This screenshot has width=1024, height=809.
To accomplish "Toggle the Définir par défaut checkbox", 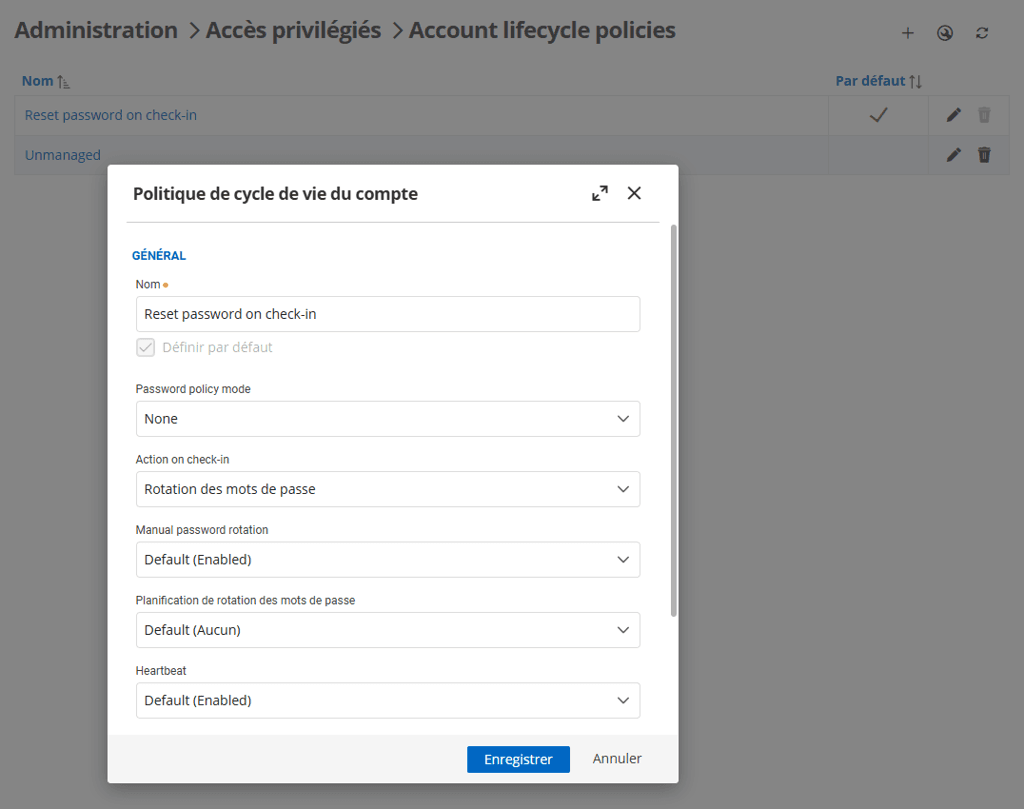I will [145, 347].
